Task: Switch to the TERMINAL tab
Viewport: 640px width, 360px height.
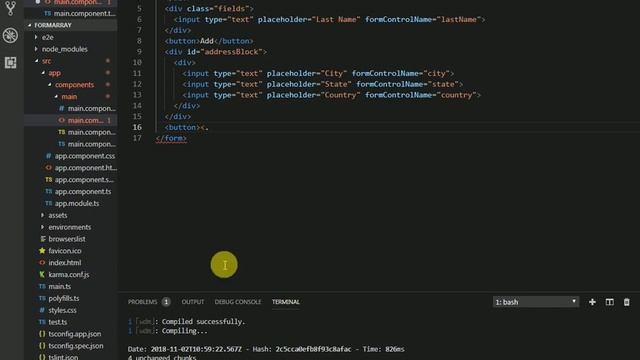Action: pyautogui.click(x=286, y=302)
